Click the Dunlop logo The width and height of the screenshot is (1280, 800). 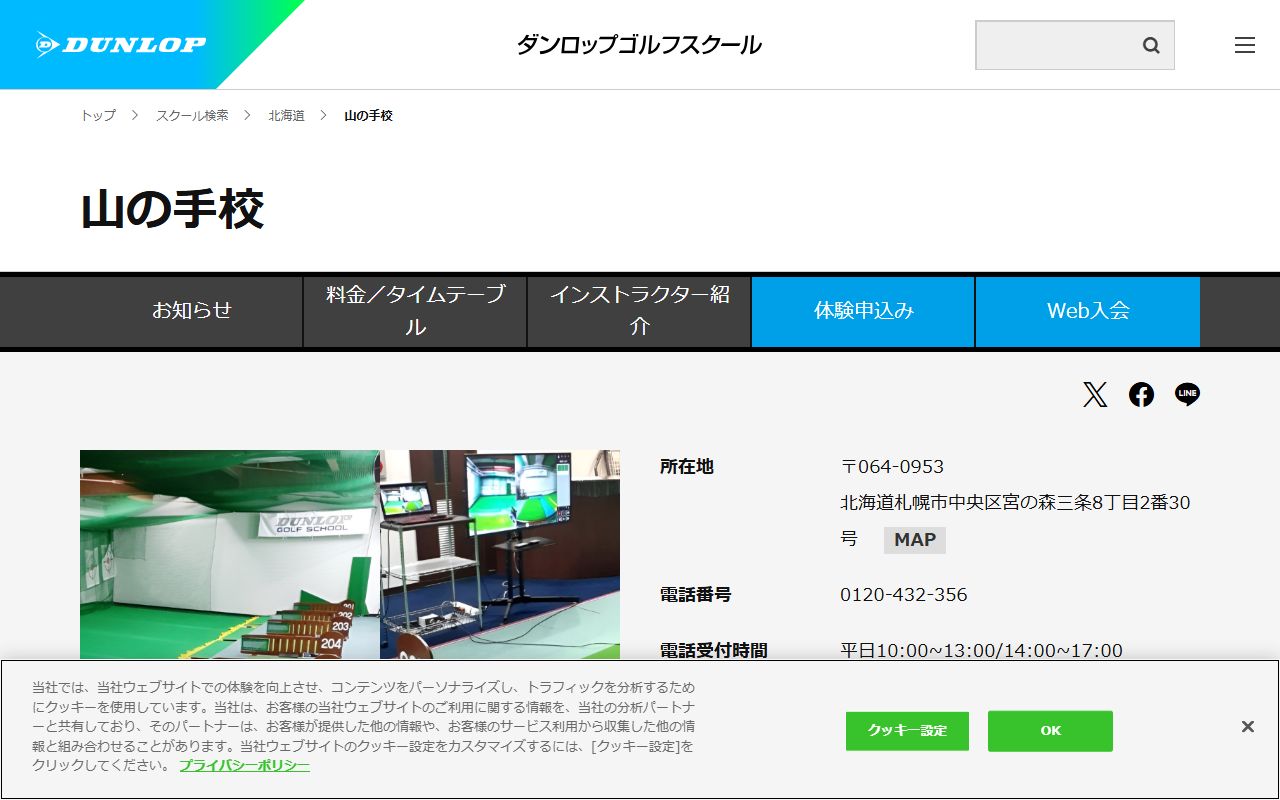120,44
